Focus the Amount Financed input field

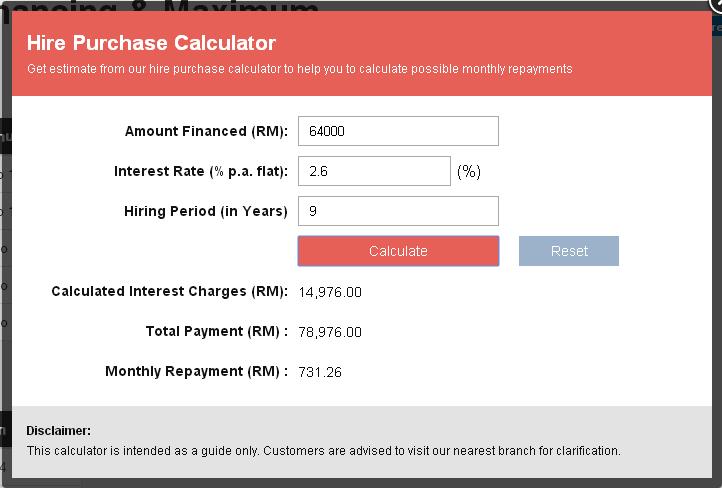click(398, 131)
